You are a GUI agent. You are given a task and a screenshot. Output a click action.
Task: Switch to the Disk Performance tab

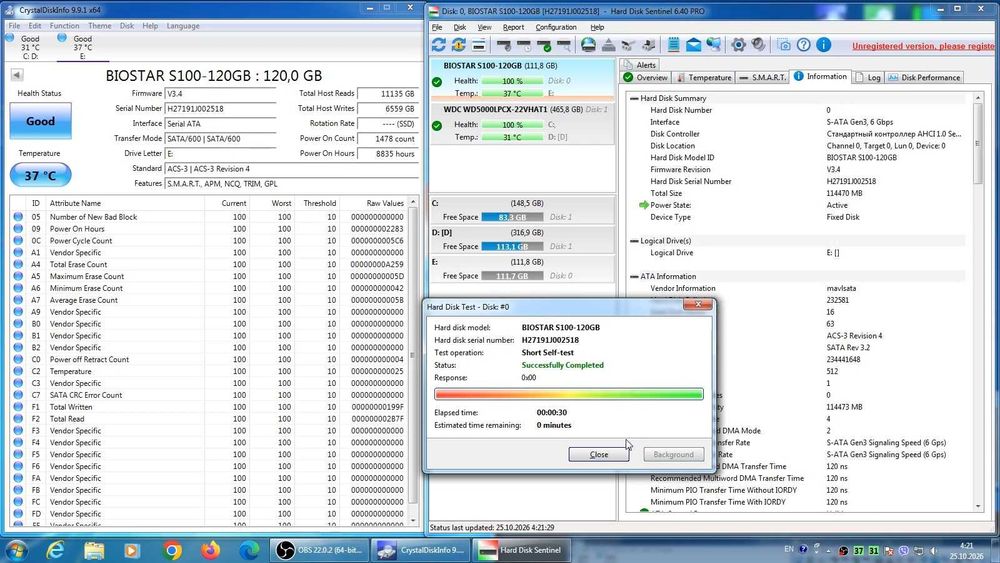tap(924, 77)
